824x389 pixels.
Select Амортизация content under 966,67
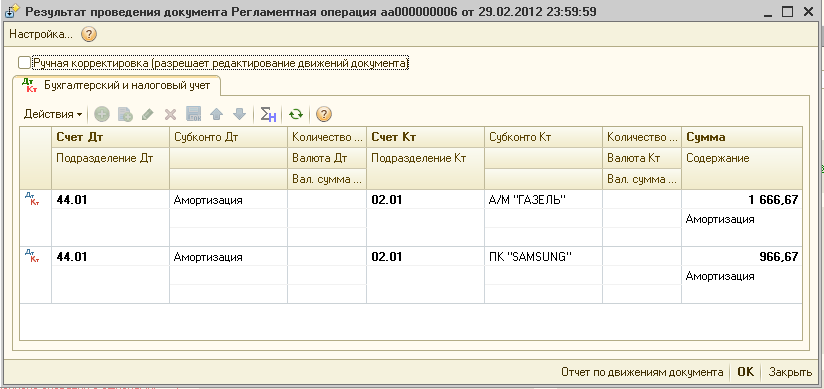[x=742, y=276]
